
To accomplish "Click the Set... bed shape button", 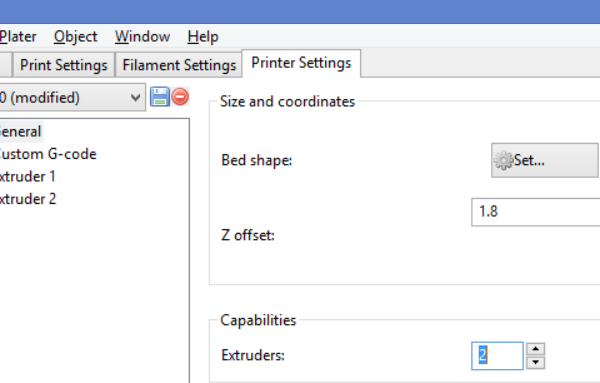I will tap(545, 160).
